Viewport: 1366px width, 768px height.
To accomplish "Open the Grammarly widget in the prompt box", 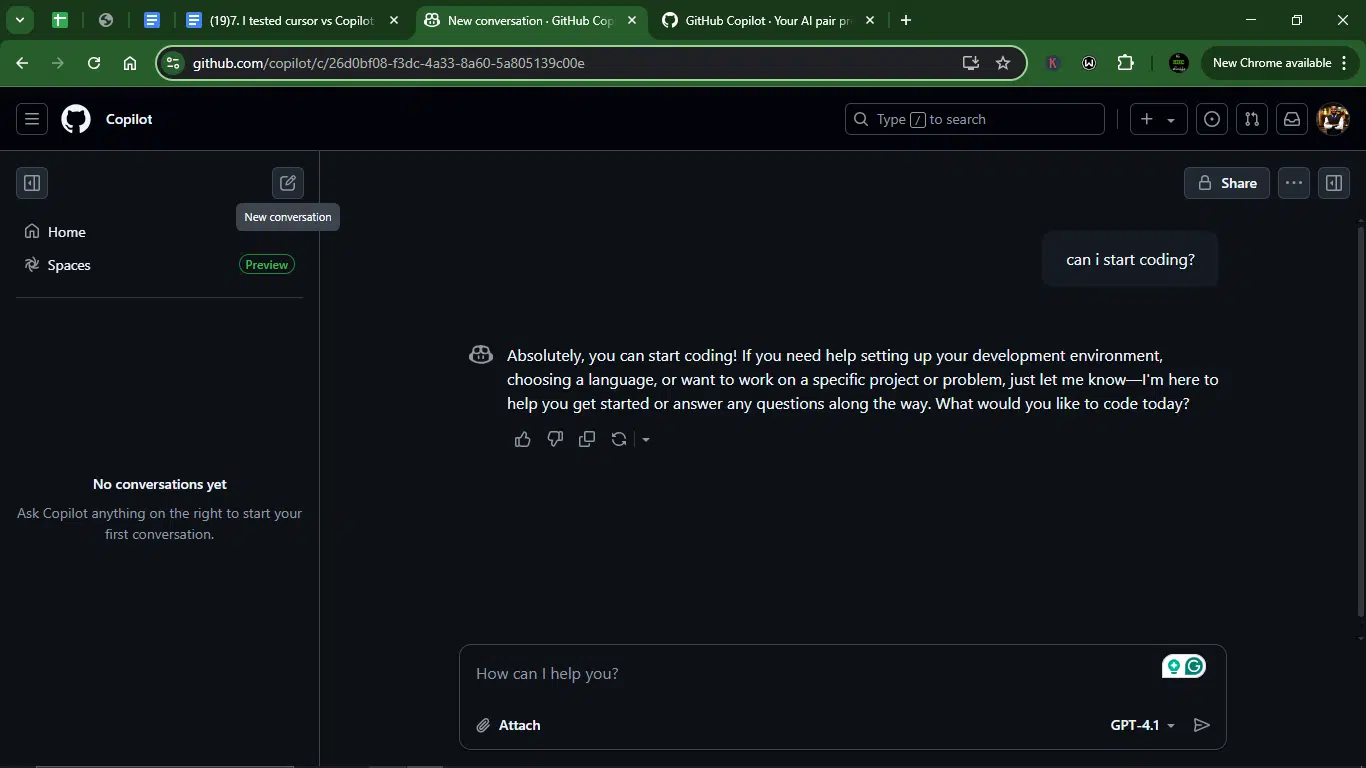I will [x=1184, y=666].
